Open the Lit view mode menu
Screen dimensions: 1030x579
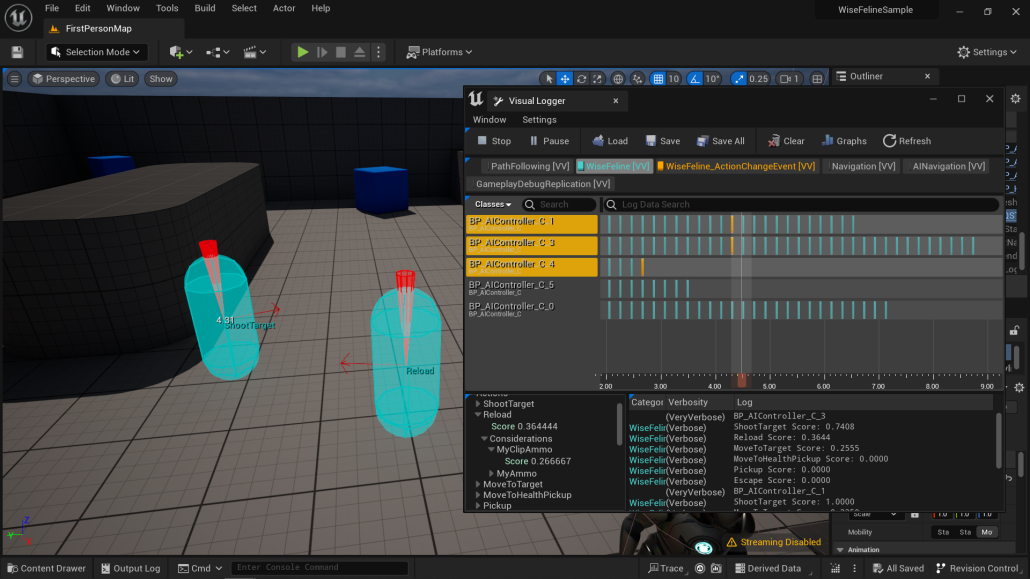coord(122,79)
